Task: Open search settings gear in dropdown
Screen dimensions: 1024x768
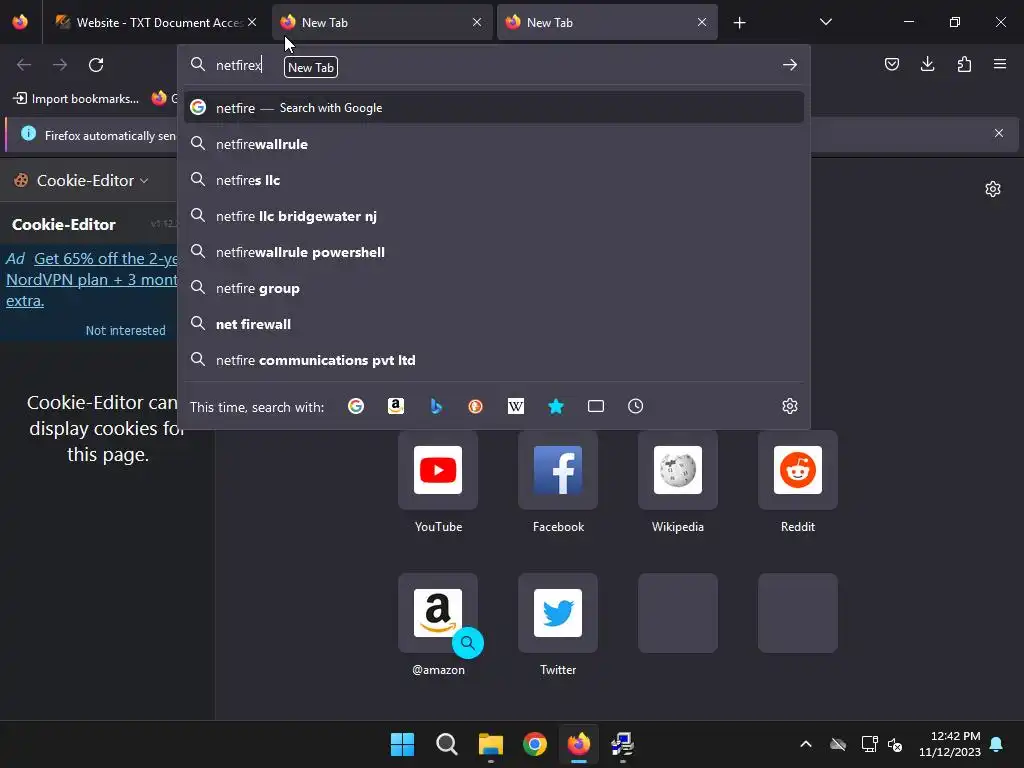Action: coord(790,406)
